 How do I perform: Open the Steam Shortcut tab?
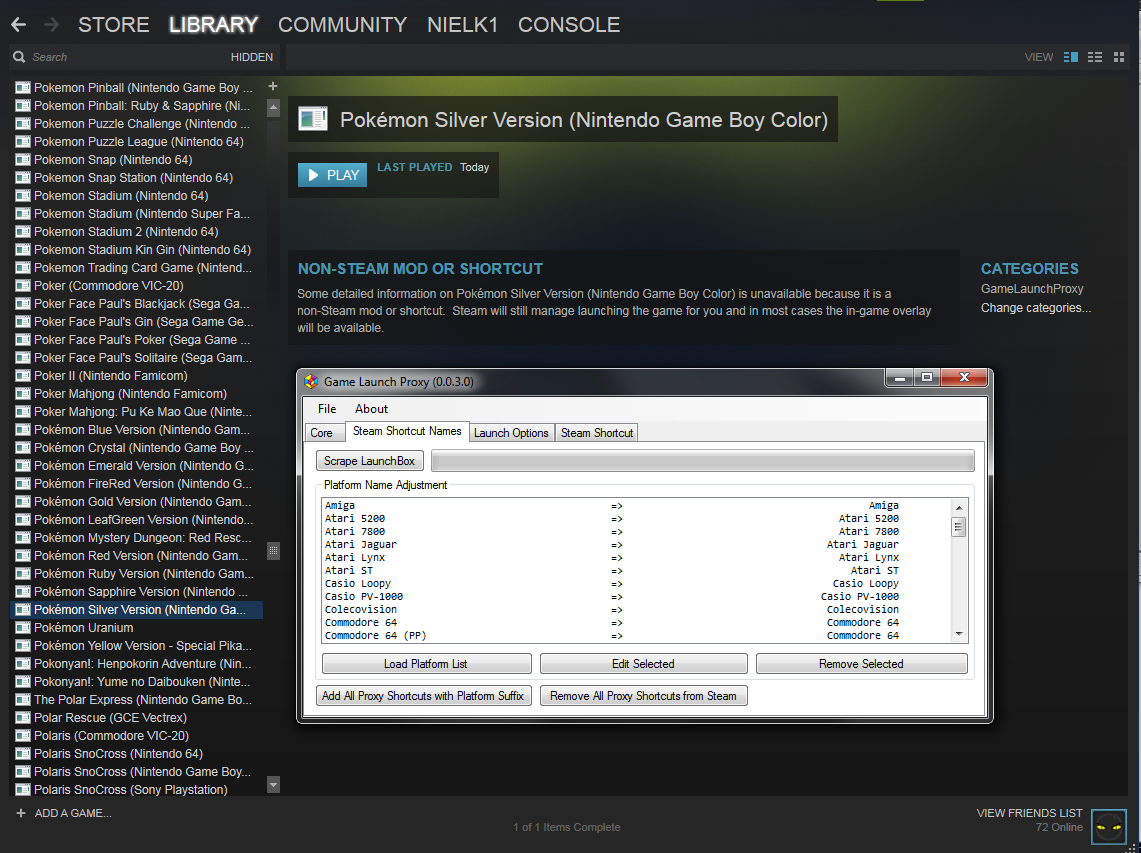click(x=597, y=433)
